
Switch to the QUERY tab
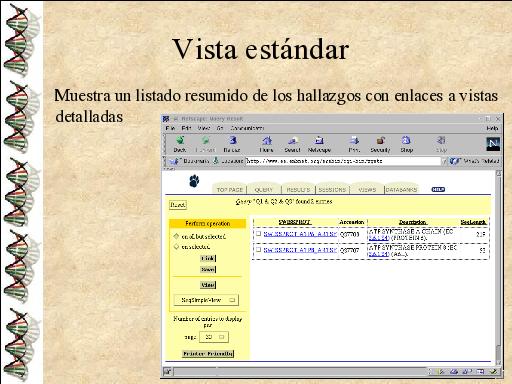tap(264, 189)
